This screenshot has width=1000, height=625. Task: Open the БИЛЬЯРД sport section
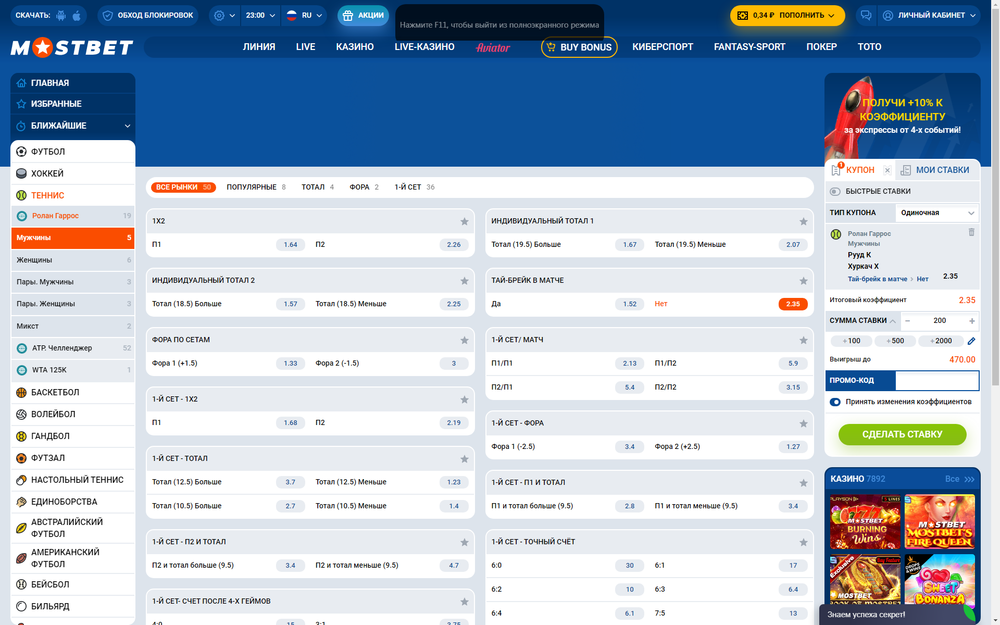pyautogui.click(x=73, y=607)
